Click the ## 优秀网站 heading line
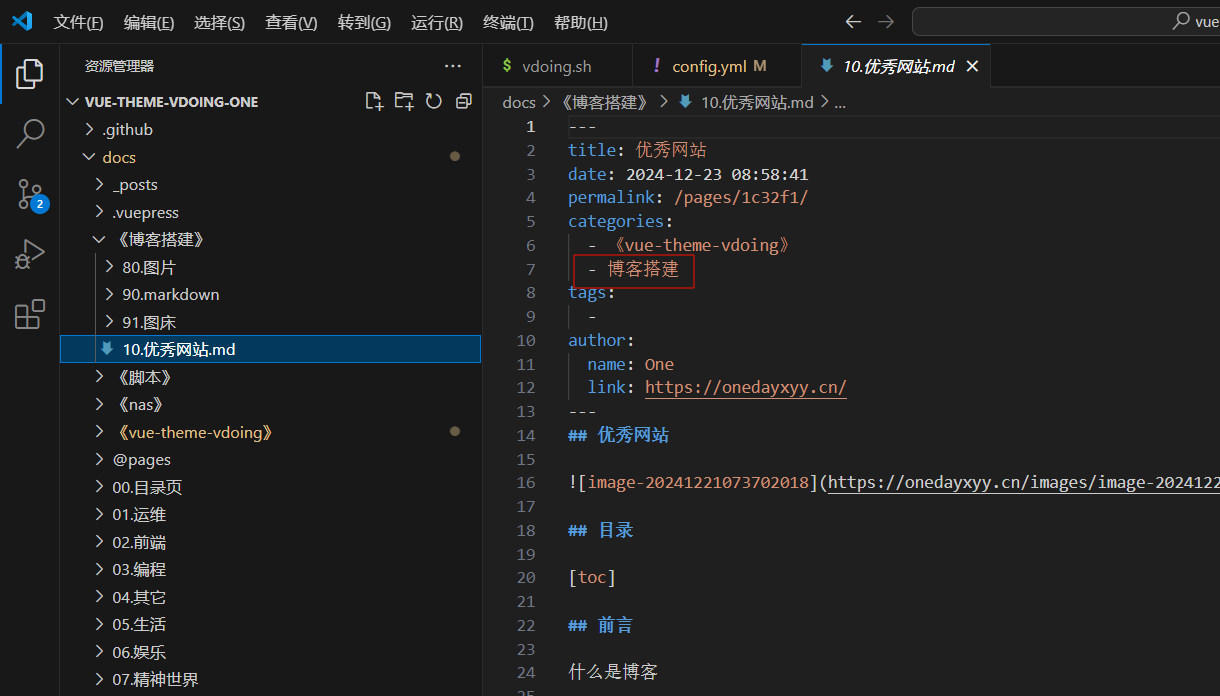This screenshot has width=1220, height=696. point(619,435)
